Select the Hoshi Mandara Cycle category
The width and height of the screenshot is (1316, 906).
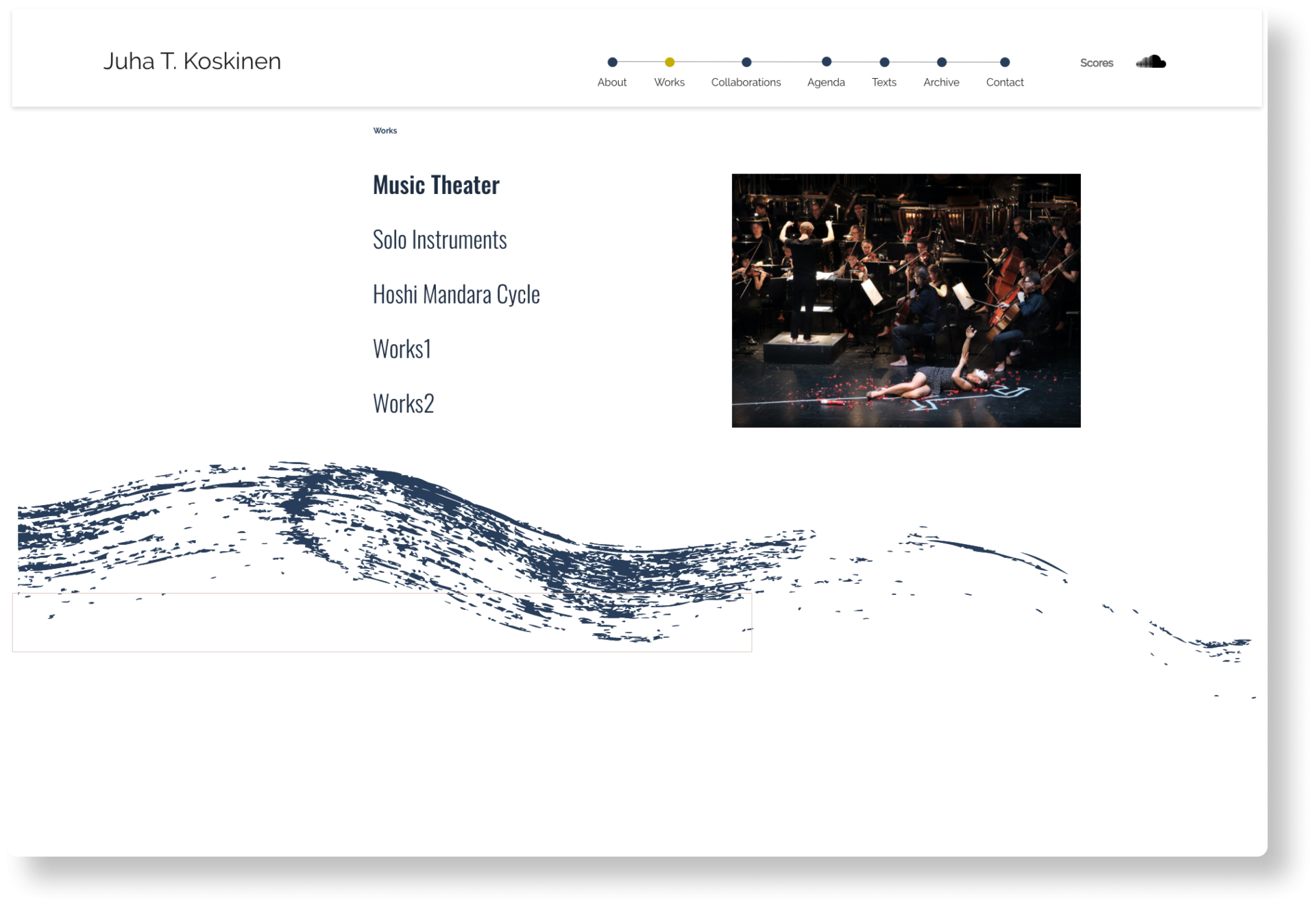click(x=456, y=295)
